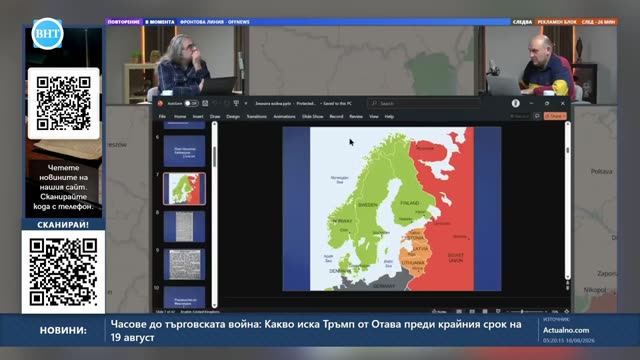Switch to Slide Sorter view icon
This screenshot has width=640, height=360.
click(x=472, y=311)
